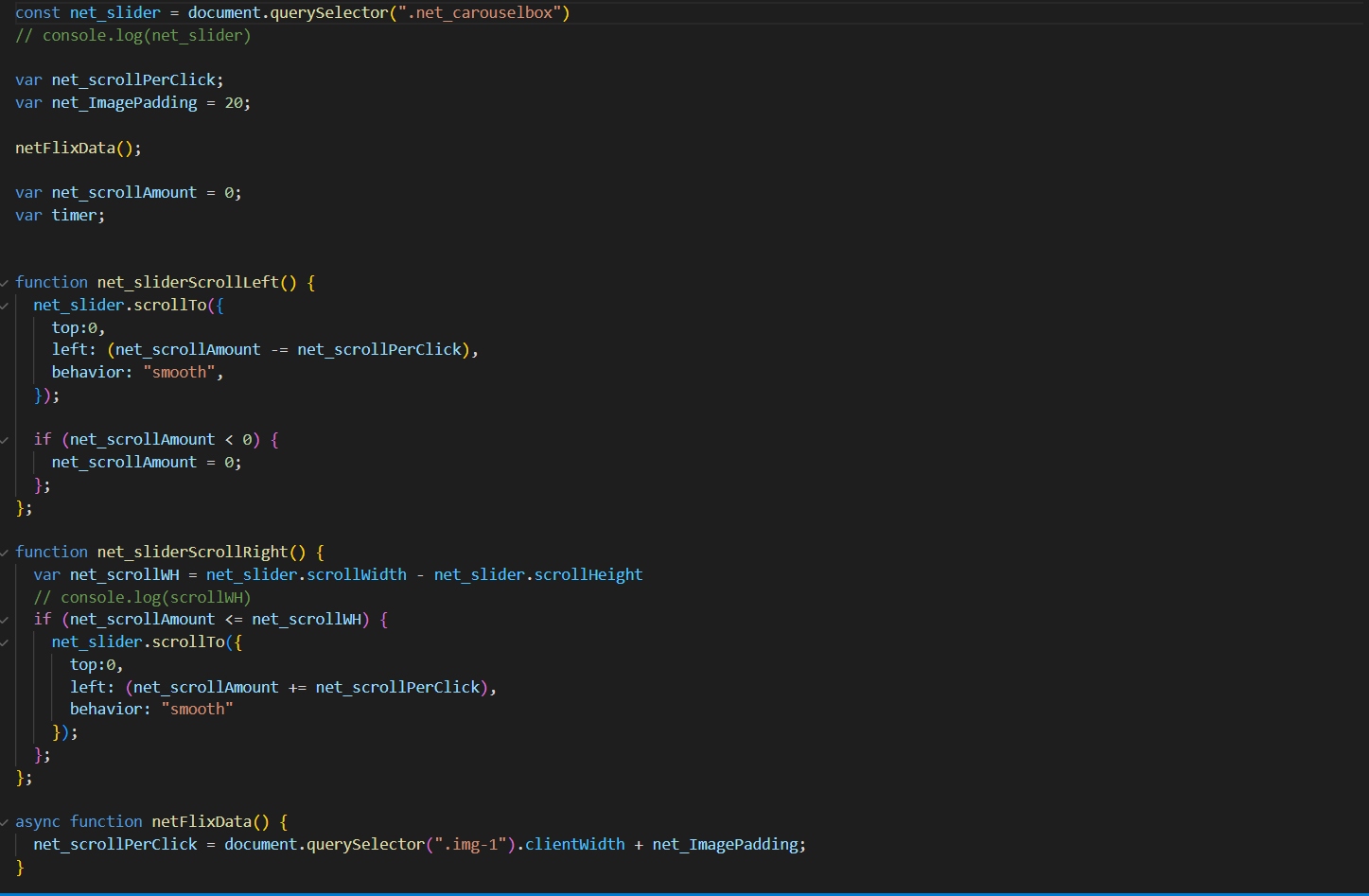Click the function name net_sliderScrollLeft
The height and width of the screenshot is (896, 1369).
(188, 282)
